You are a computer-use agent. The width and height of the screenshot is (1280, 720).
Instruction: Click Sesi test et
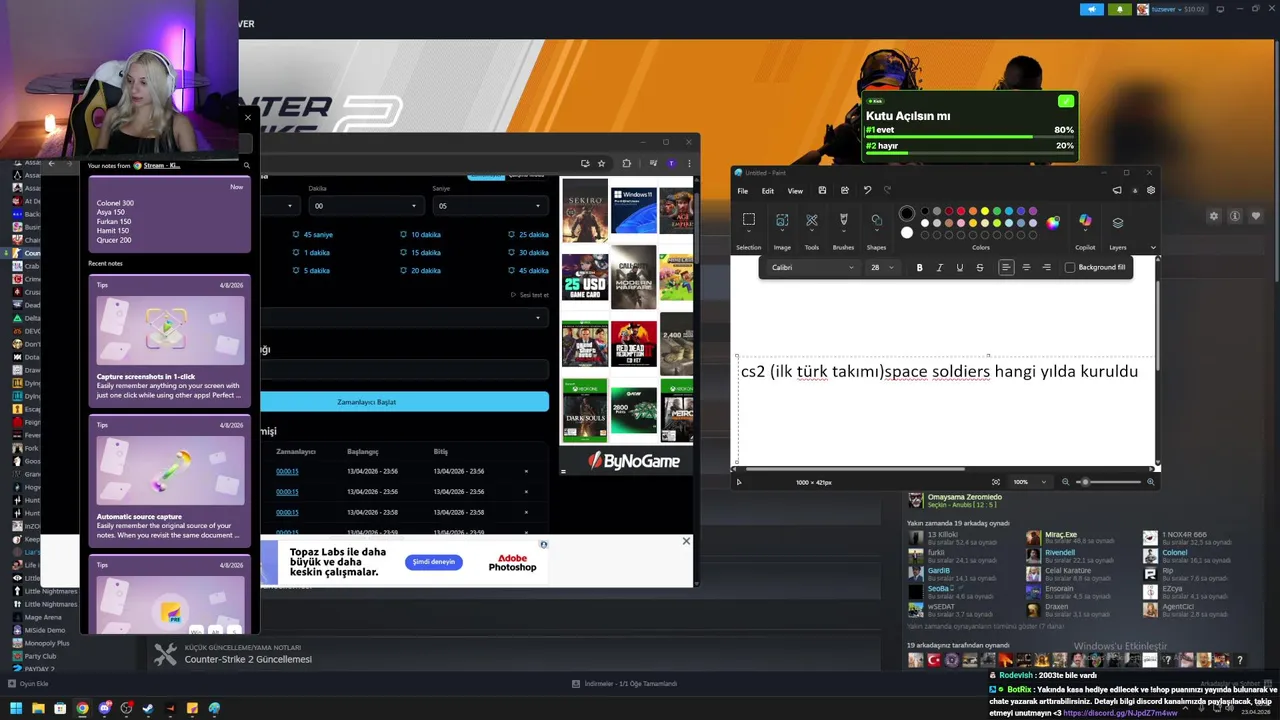(x=530, y=295)
